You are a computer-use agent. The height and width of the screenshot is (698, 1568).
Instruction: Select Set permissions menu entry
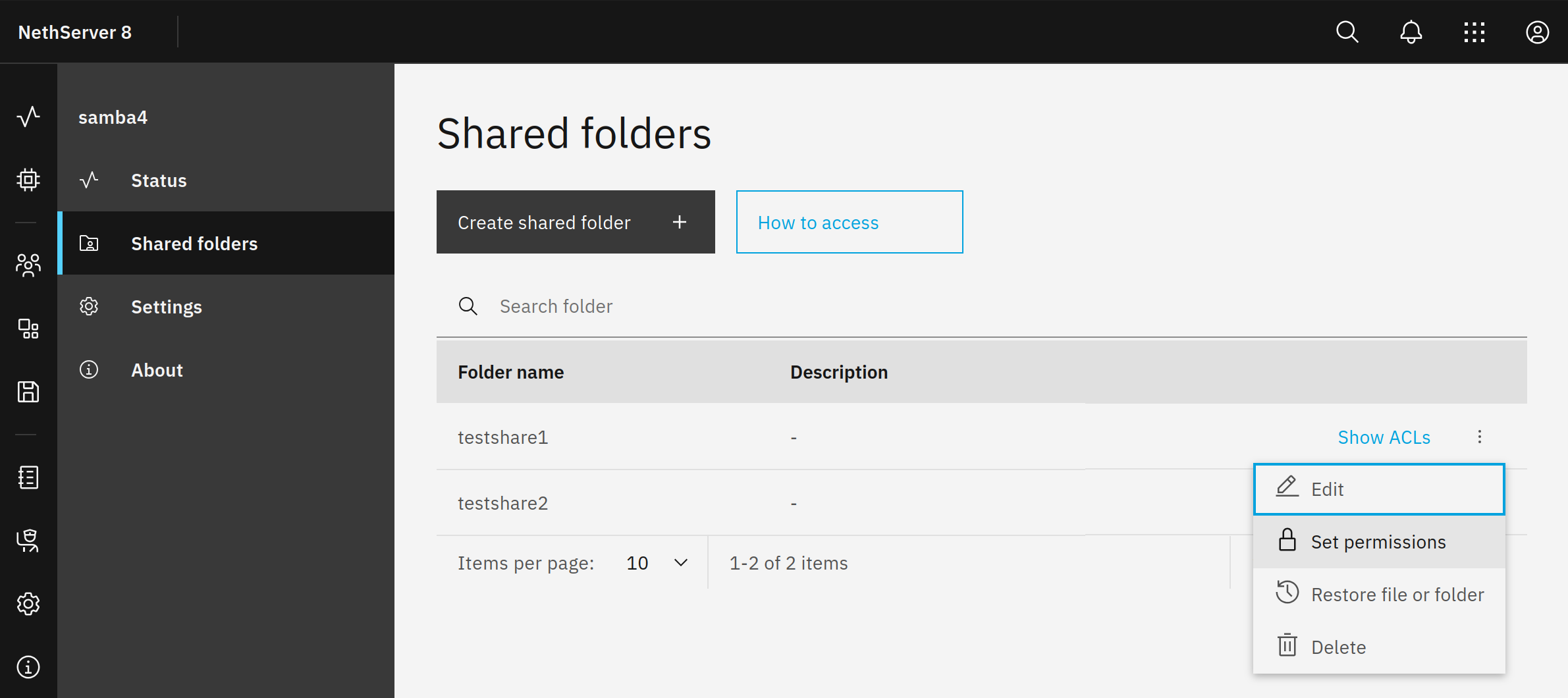(x=1378, y=542)
